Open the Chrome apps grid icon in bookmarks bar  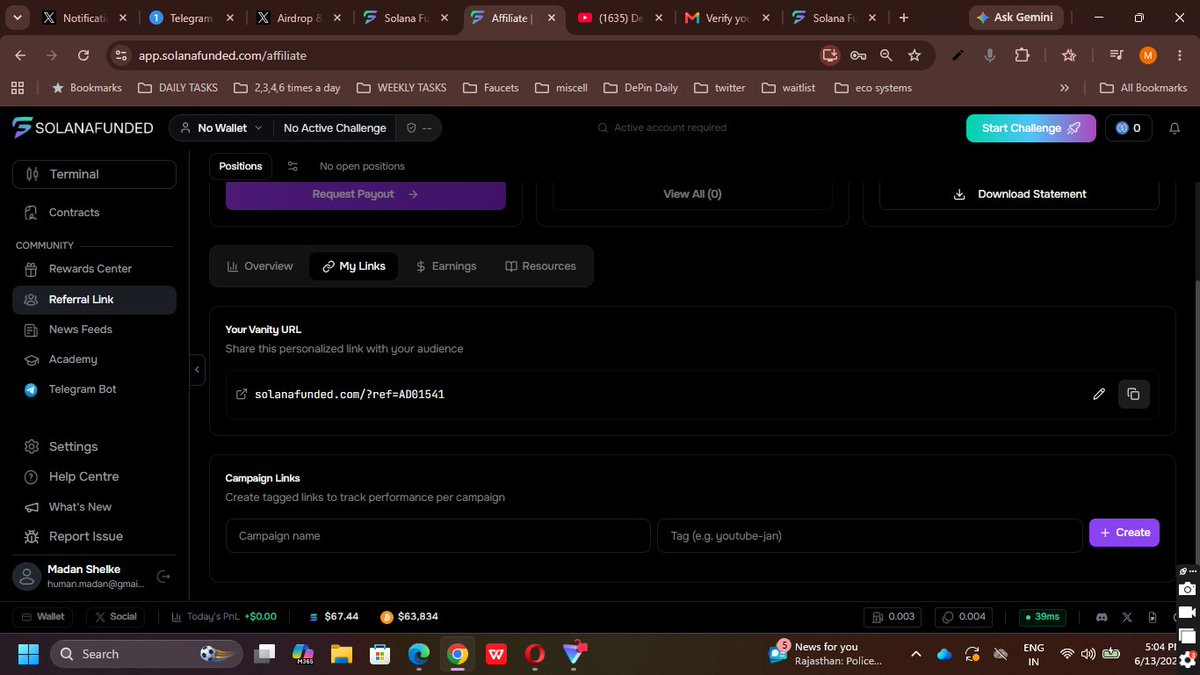point(17,88)
